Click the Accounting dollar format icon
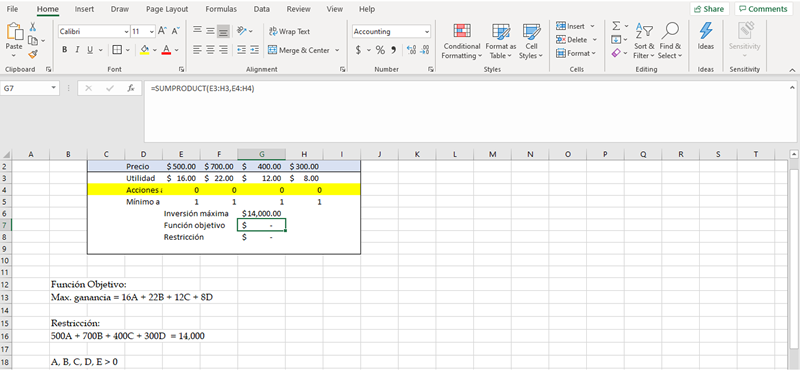The height and width of the screenshot is (371, 800). (358, 50)
